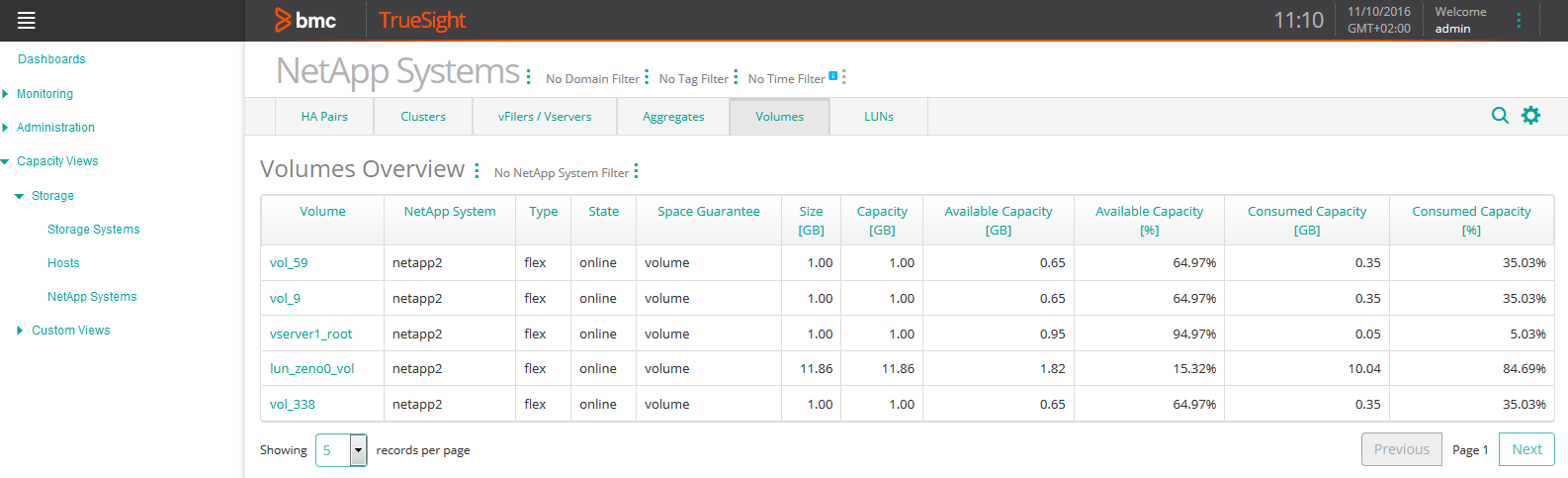Click the 94.97% available capacity value
The image size is (1568, 478).
1194,335
